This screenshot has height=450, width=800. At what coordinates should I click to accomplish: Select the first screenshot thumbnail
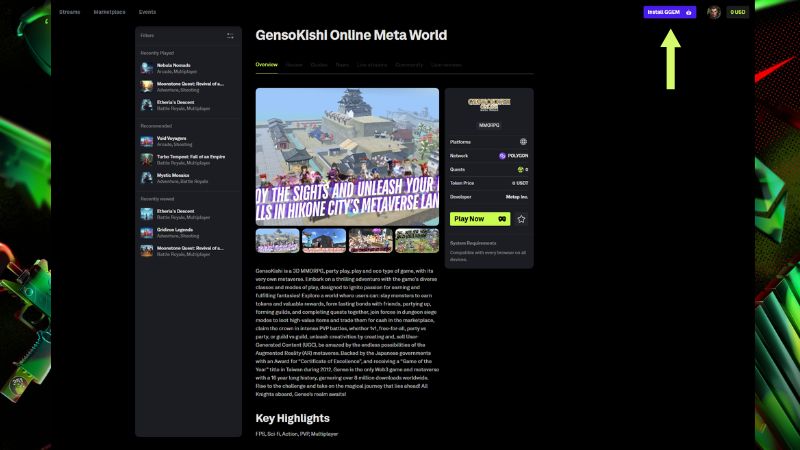click(x=277, y=240)
